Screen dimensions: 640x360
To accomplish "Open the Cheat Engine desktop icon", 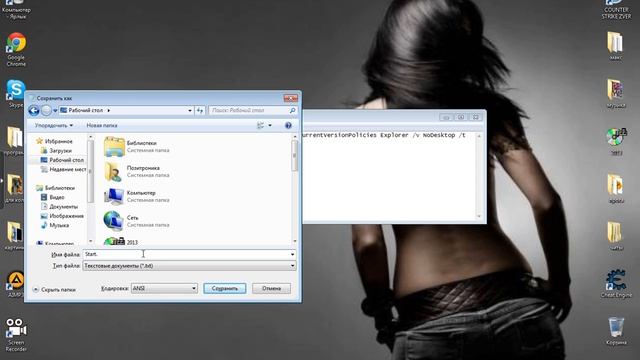I will [616, 284].
